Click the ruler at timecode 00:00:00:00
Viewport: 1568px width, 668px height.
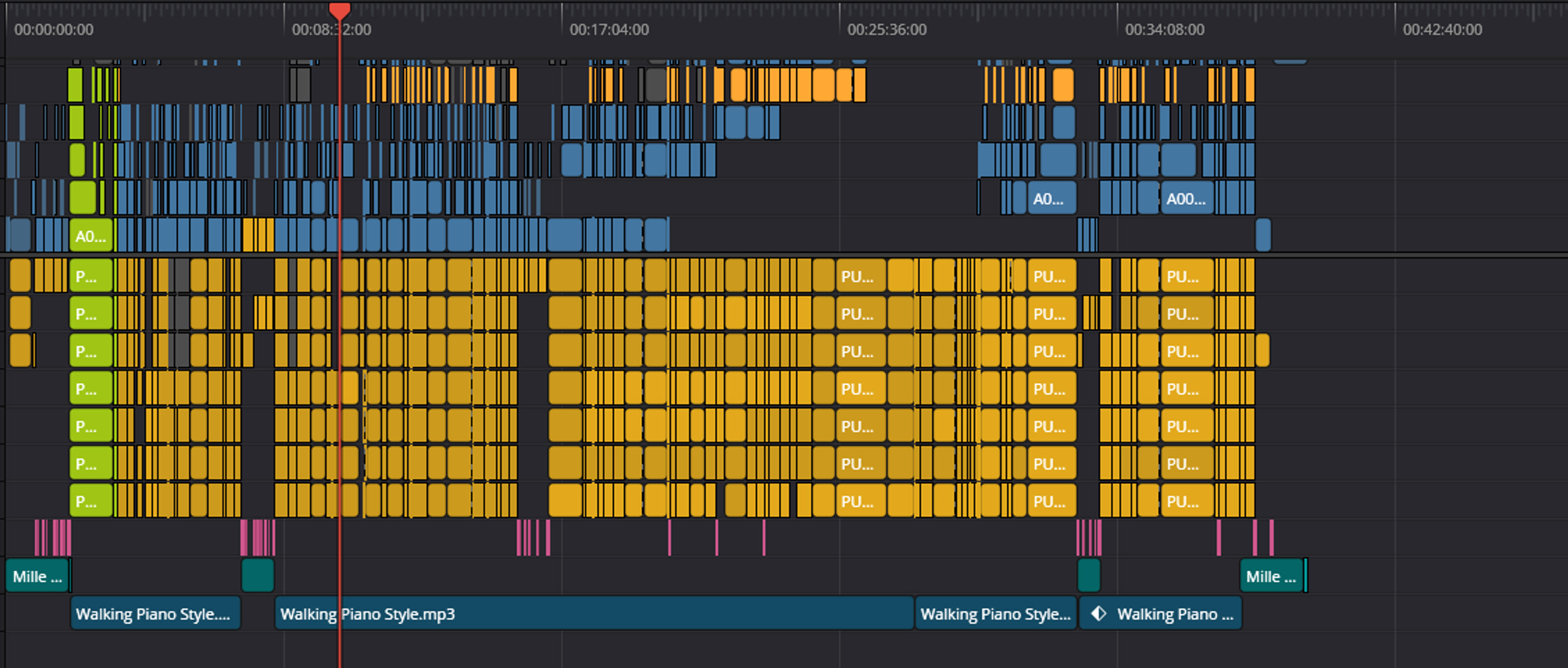coord(53,29)
